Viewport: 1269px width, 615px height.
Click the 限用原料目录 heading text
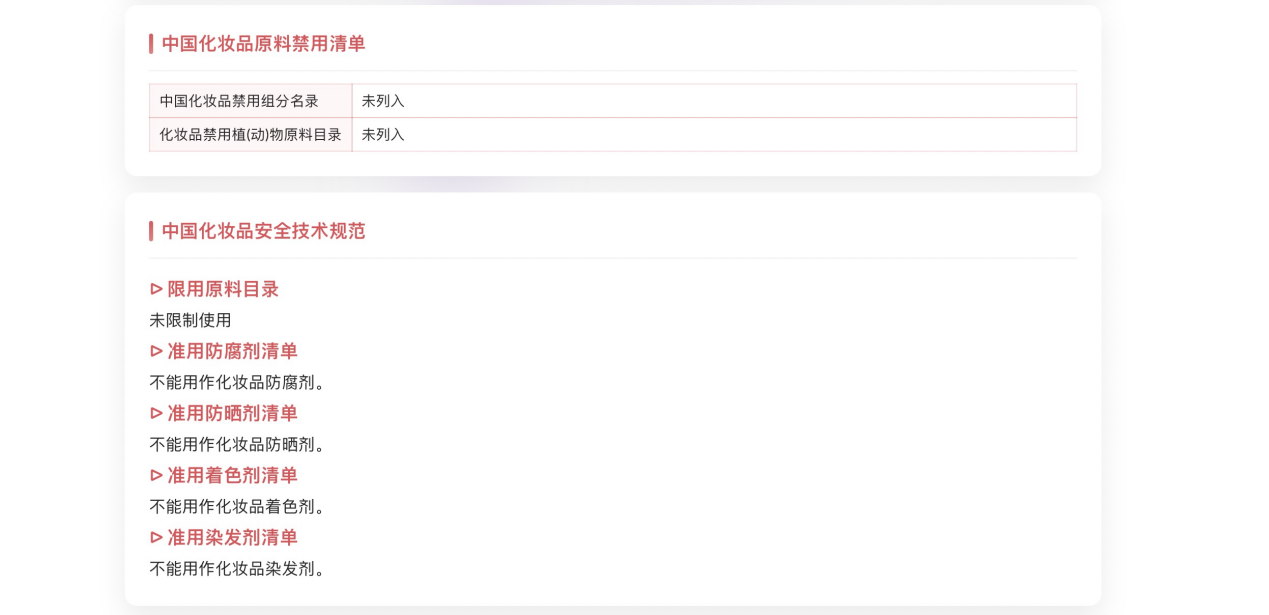point(223,289)
